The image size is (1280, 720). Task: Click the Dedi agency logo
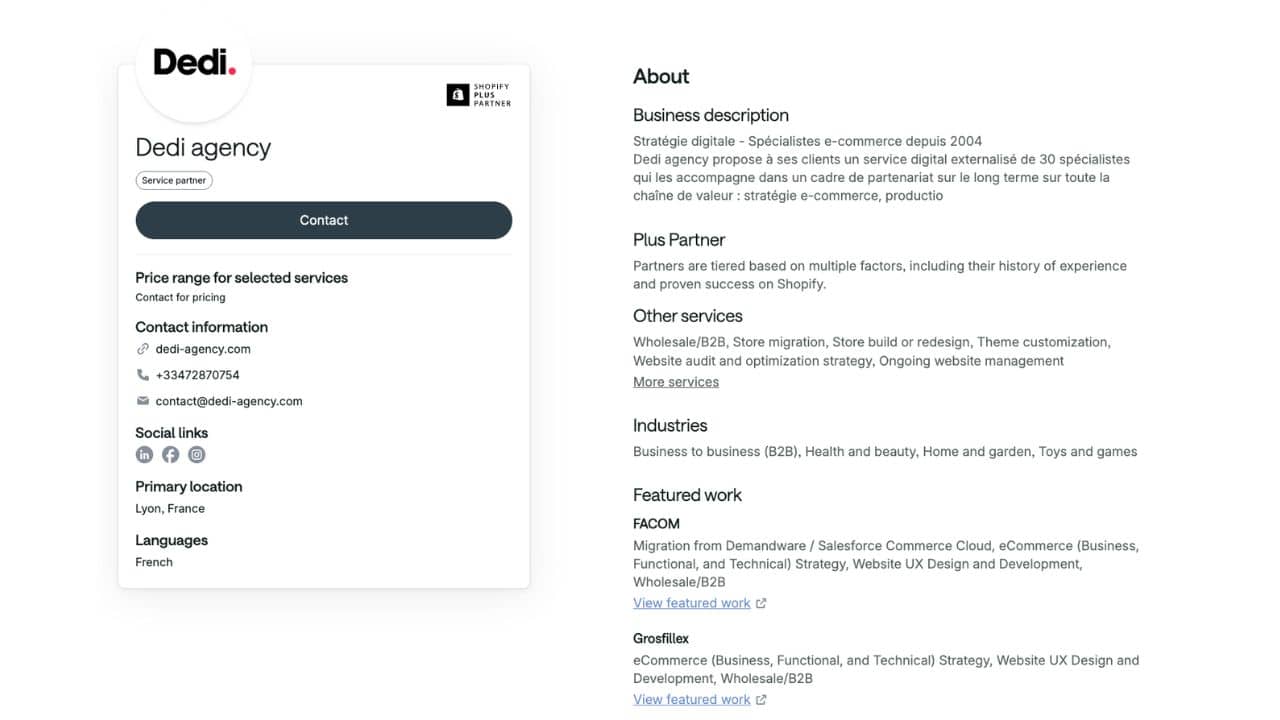point(194,64)
